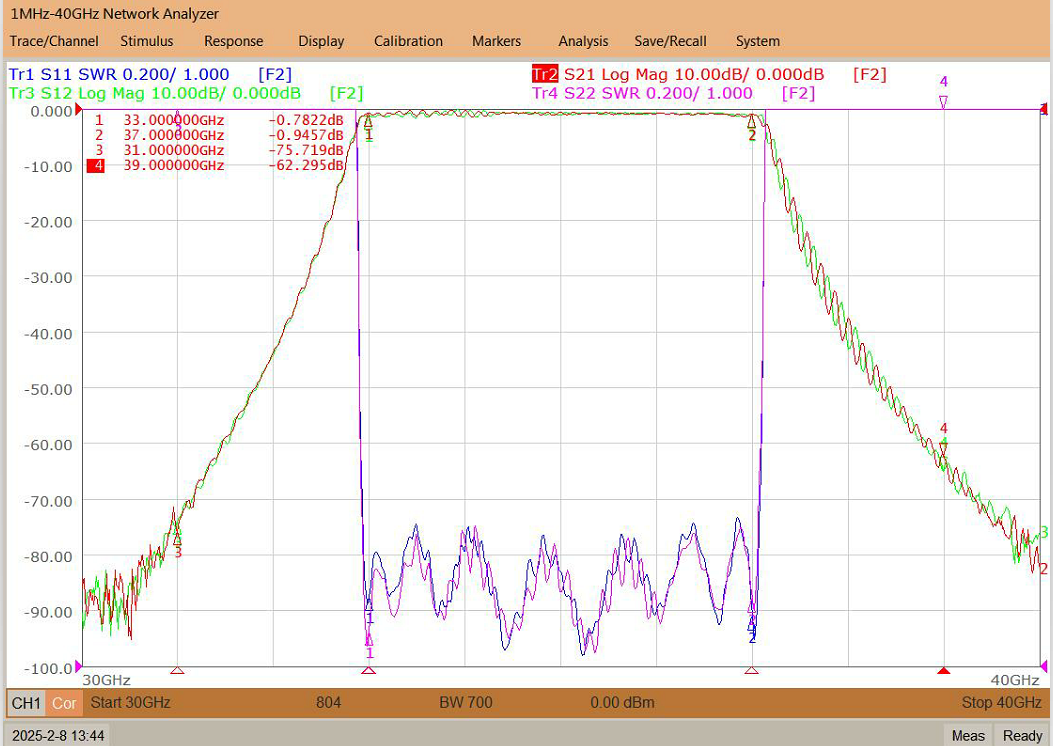The height and width of the screenshot is (746, 1053).
Task: Click blue marker 2 on S11 trace
Action: pos(753,628)
